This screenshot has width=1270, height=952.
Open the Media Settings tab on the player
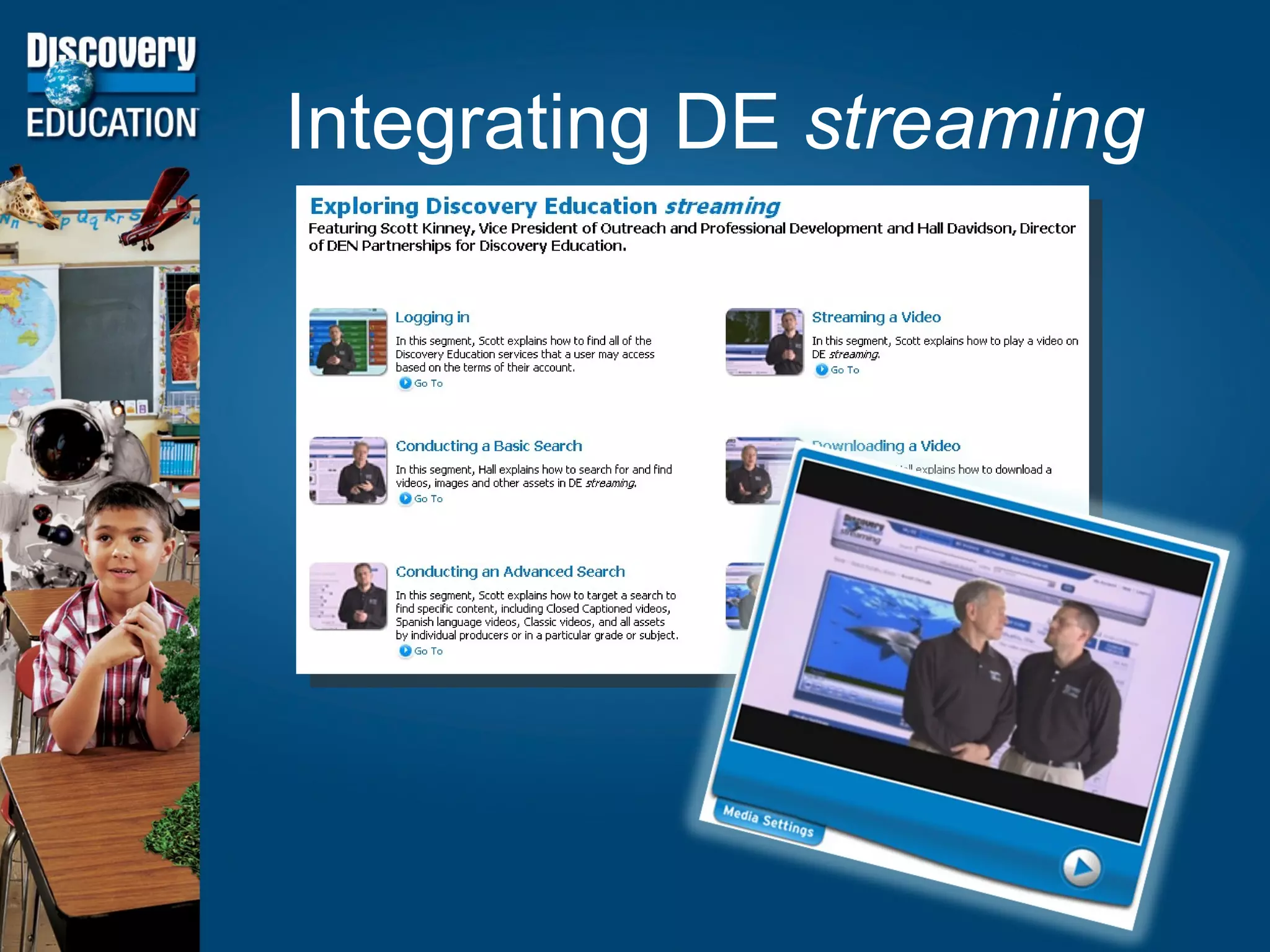768,821
